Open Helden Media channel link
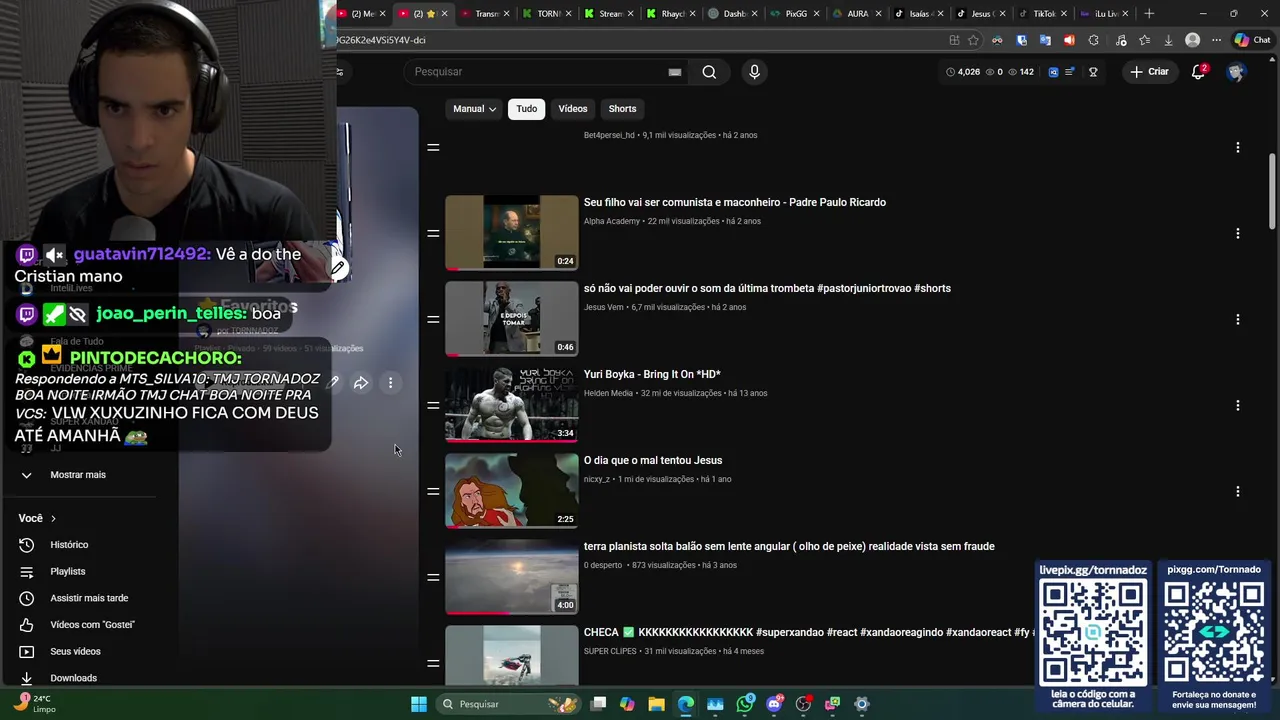This screenshot has height=720, width=1280. click(x=608, y=393)
